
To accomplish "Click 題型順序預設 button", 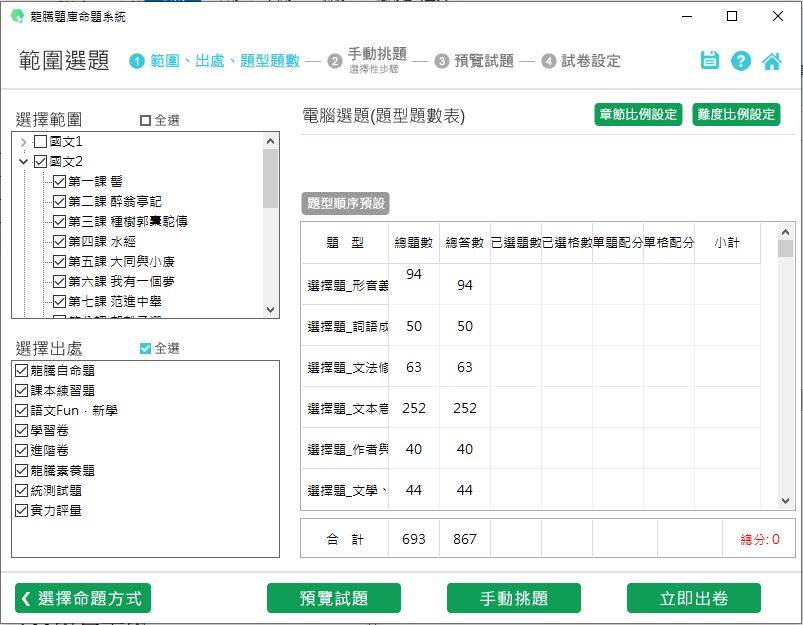I will tap(346, 203).
